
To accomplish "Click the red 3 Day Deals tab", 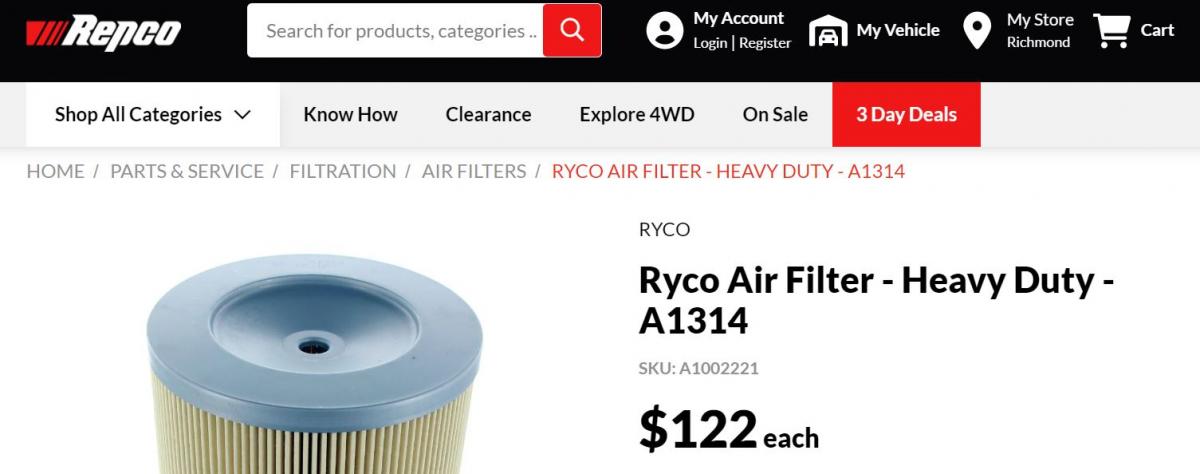I will pyautogui.click(x=906, y=115).
